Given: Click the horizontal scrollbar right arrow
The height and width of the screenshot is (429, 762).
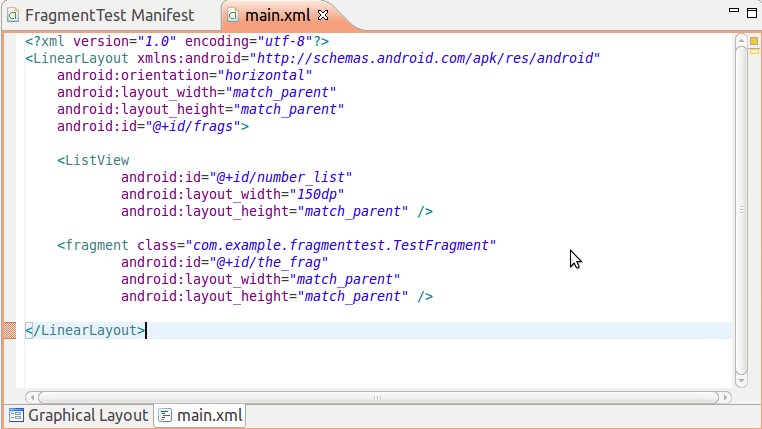Looking at the screenshot, I should (726, 397).
